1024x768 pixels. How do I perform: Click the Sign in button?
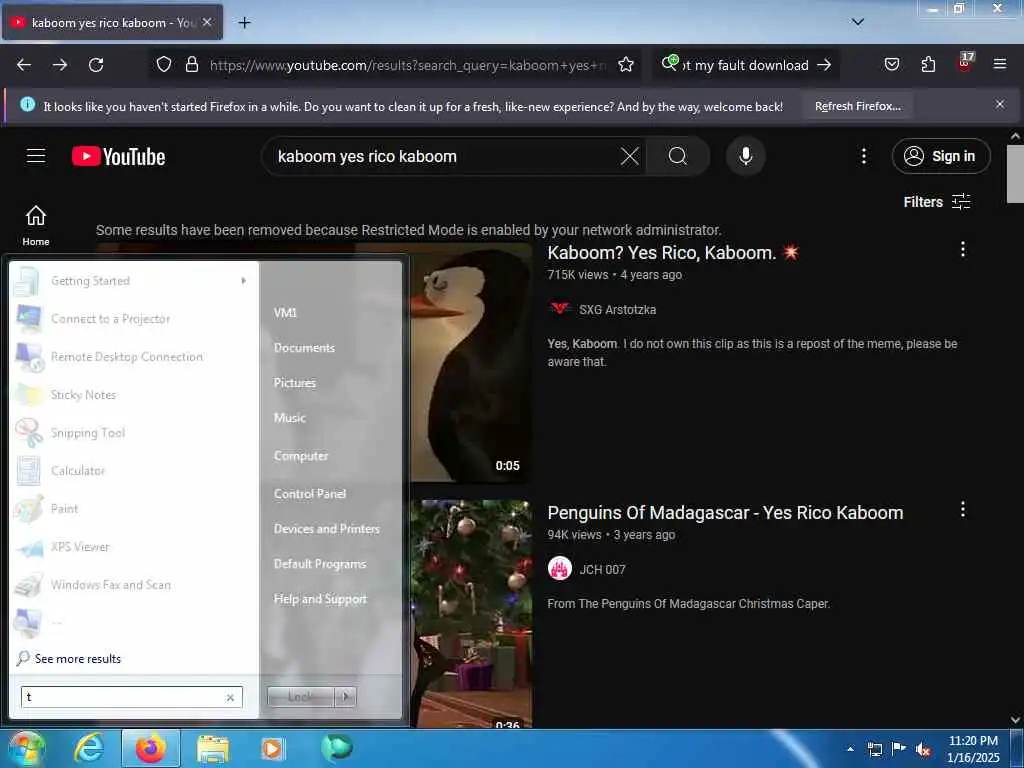coord(940,156)
